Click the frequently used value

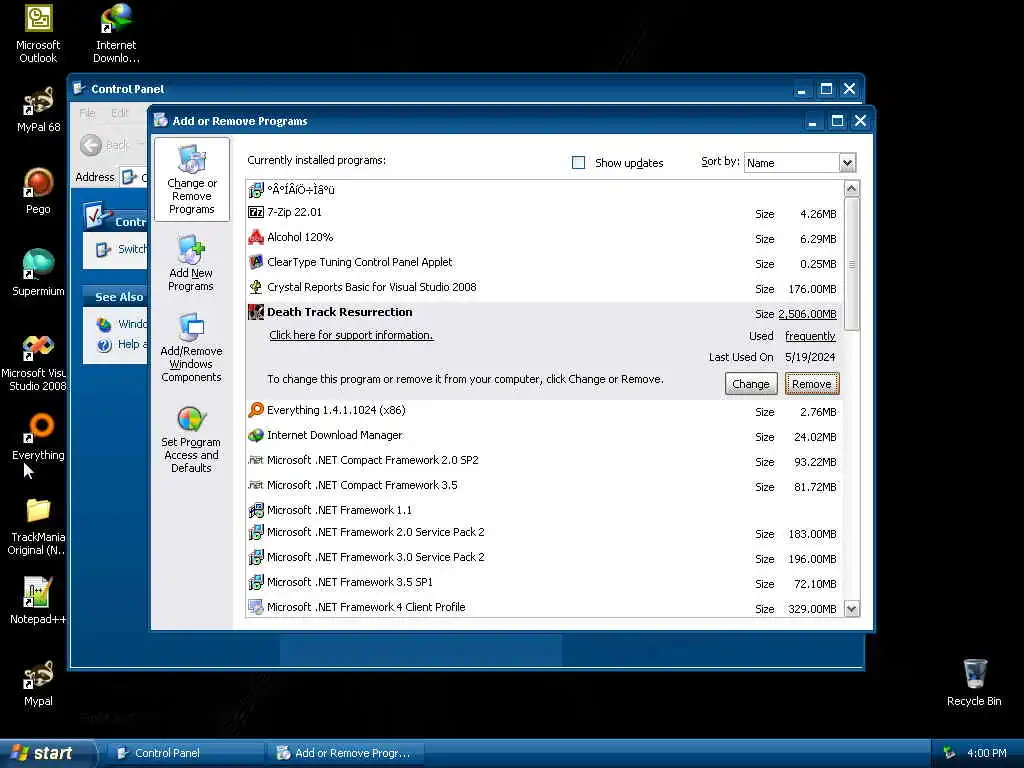(810, 336)
